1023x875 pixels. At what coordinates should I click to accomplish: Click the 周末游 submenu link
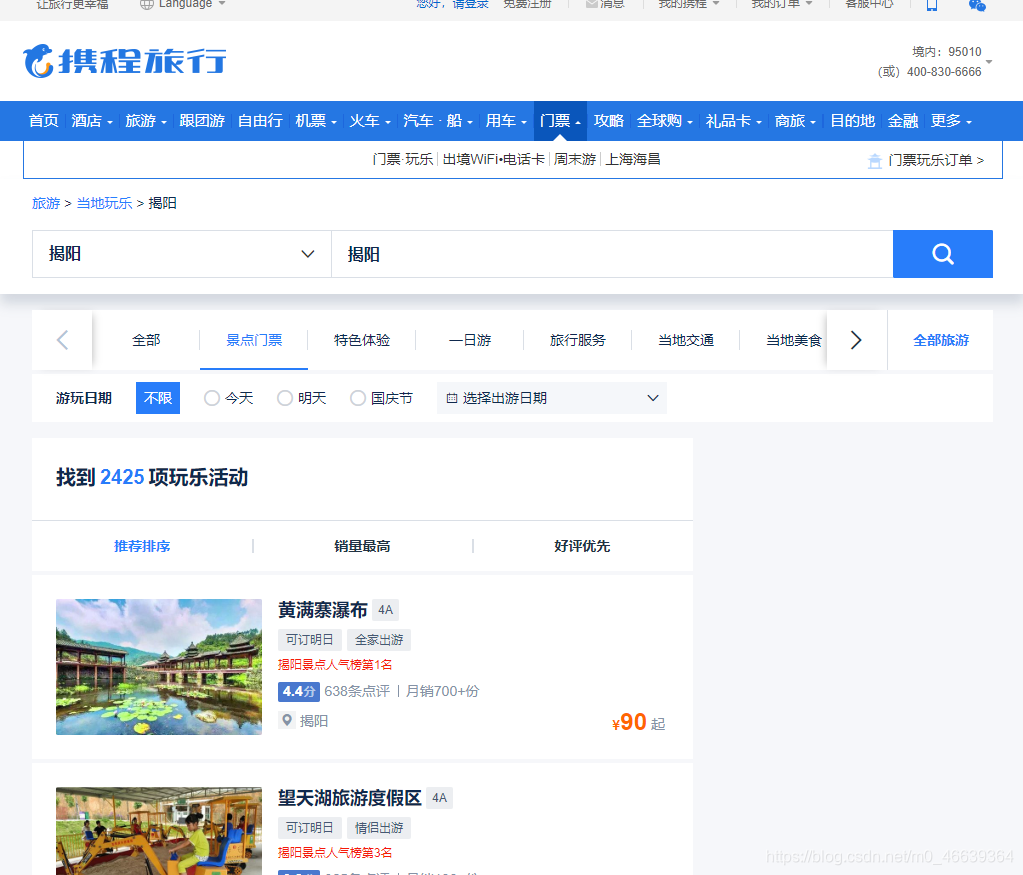click(x=575, y=159)
